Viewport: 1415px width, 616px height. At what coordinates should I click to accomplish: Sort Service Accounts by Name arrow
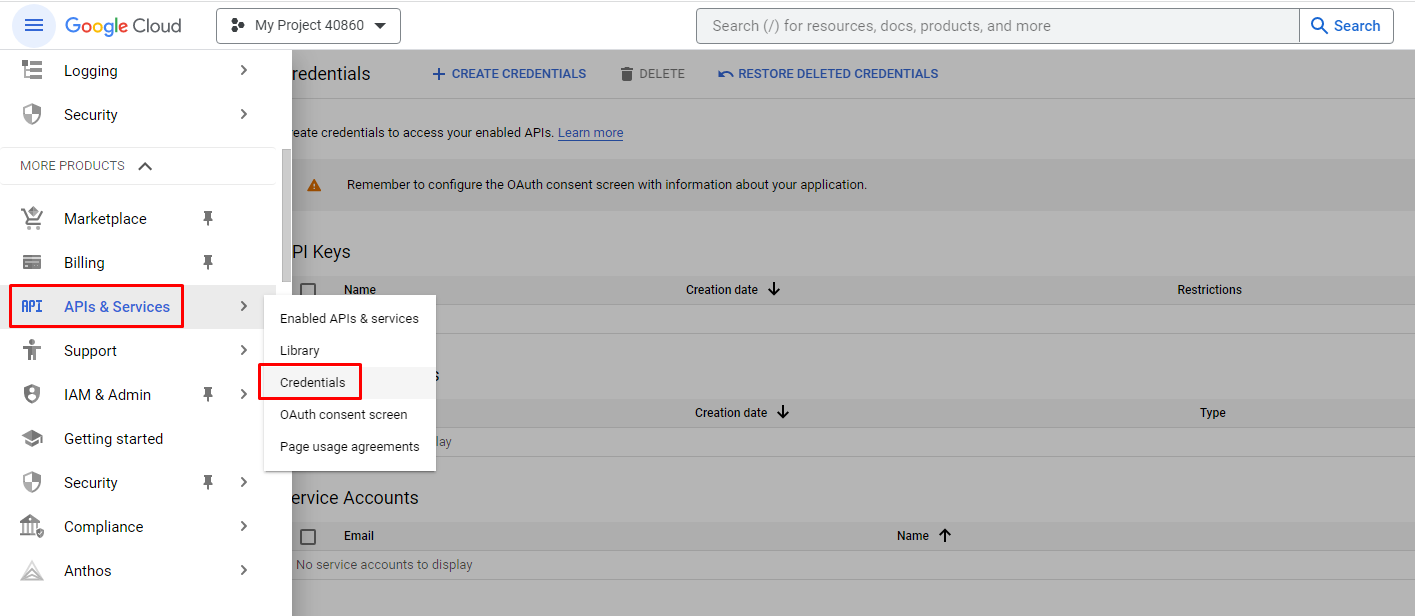[x=945, y=535]
